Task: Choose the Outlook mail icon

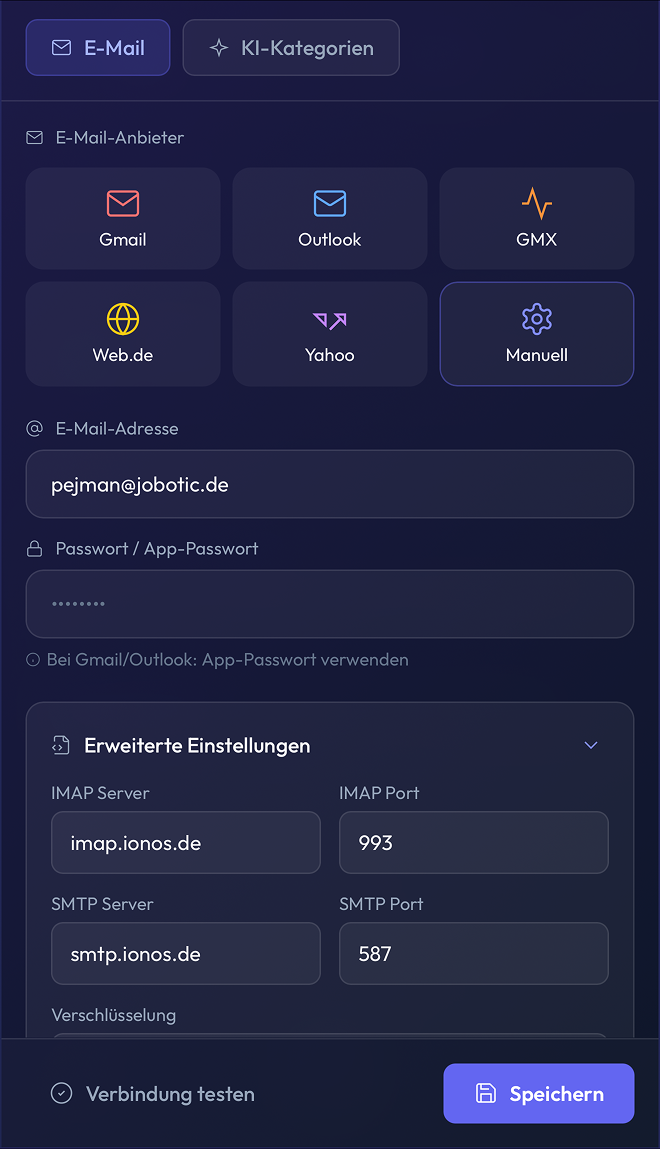Action: (330, 203)
